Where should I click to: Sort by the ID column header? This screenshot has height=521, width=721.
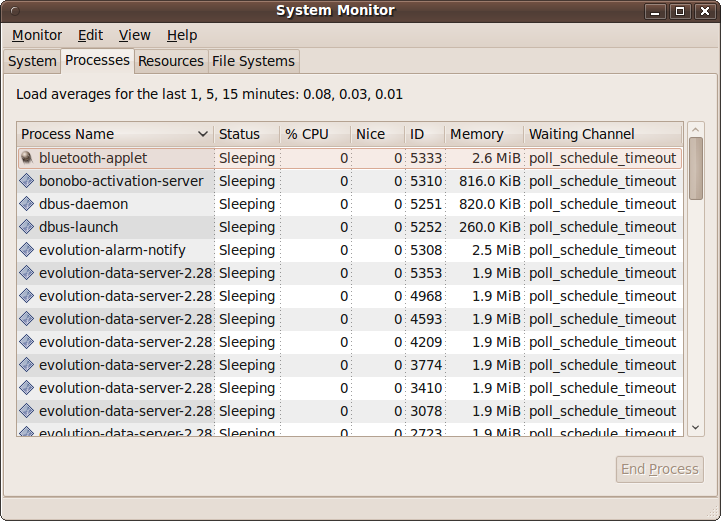click(425, 134)
